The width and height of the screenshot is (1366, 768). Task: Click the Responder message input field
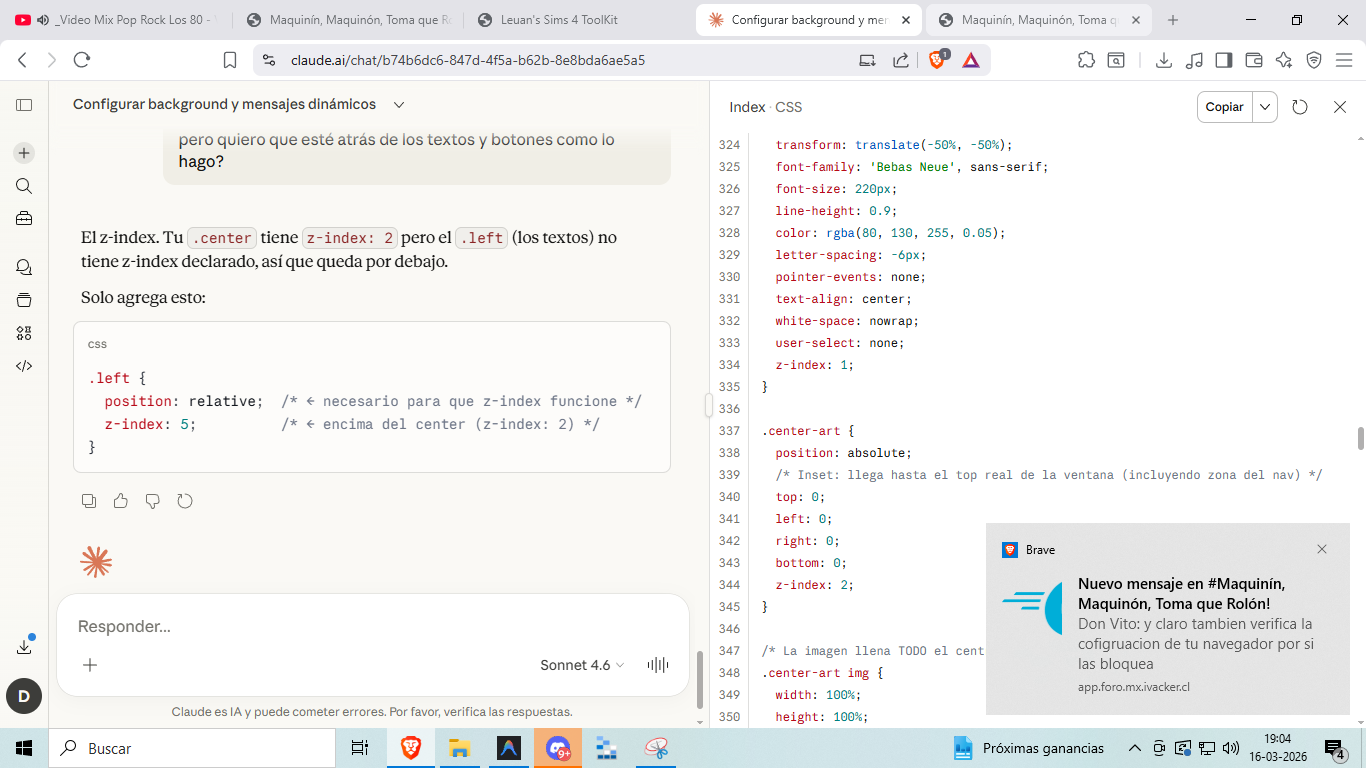coord(370,627)
